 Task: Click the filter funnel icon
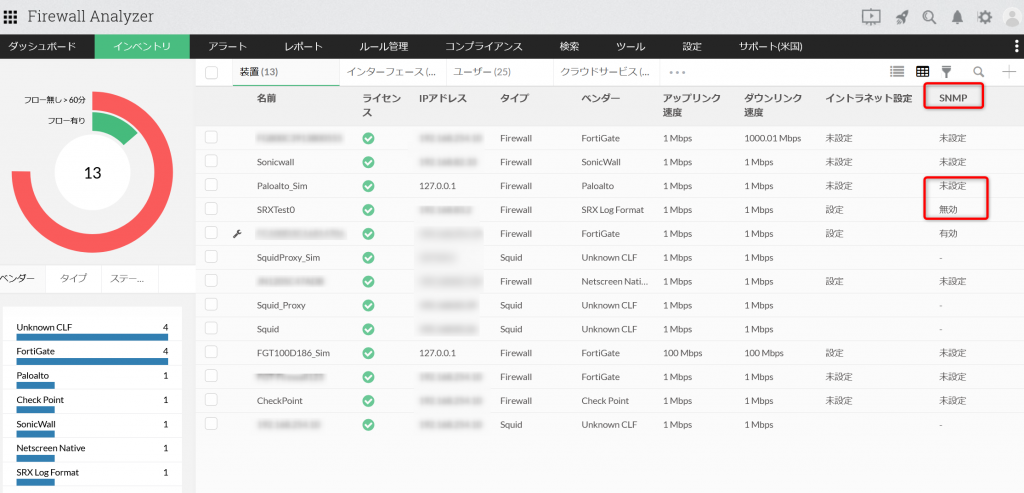pos(946,72)
